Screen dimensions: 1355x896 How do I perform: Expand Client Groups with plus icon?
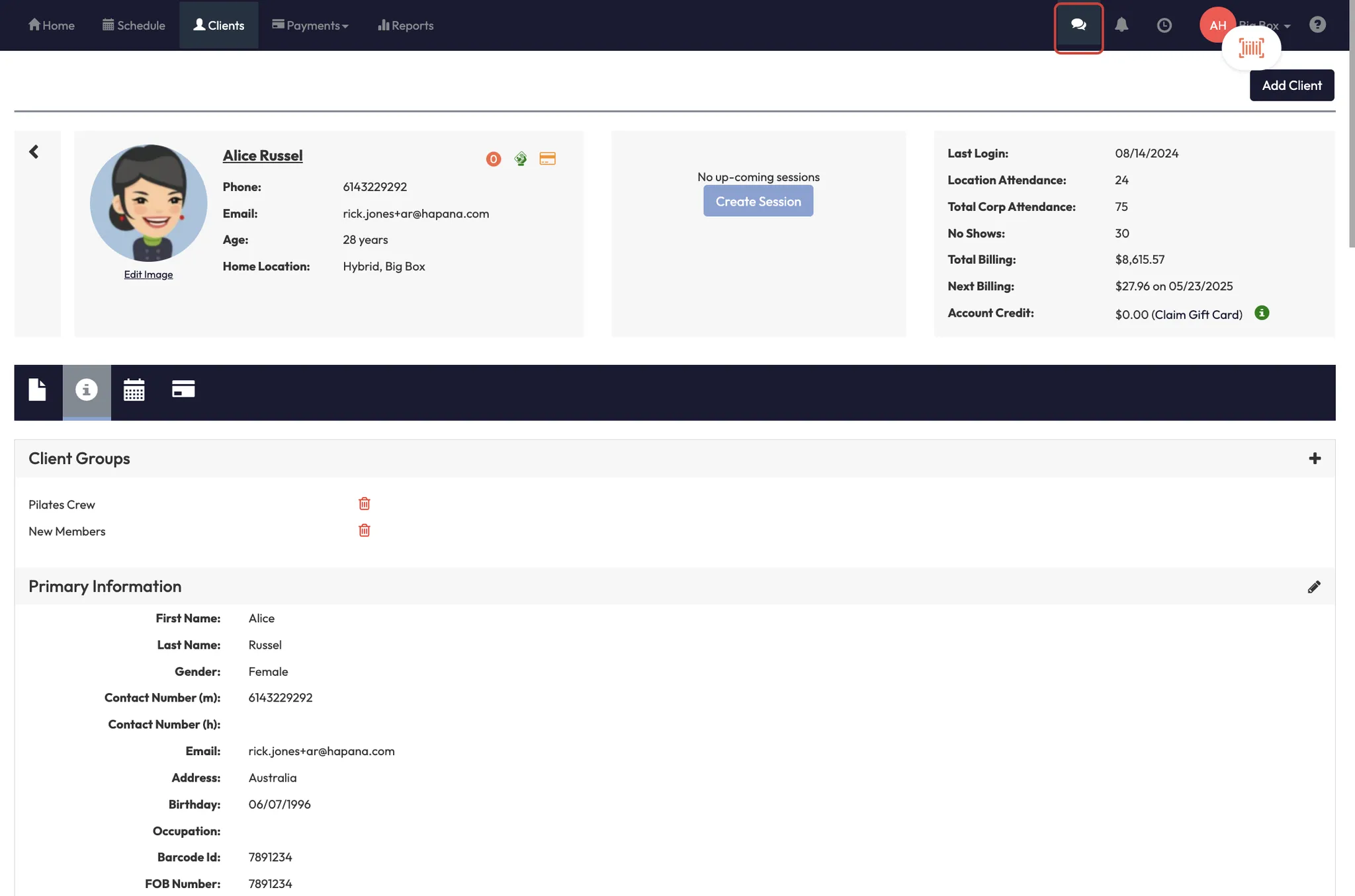[1314, 458]
